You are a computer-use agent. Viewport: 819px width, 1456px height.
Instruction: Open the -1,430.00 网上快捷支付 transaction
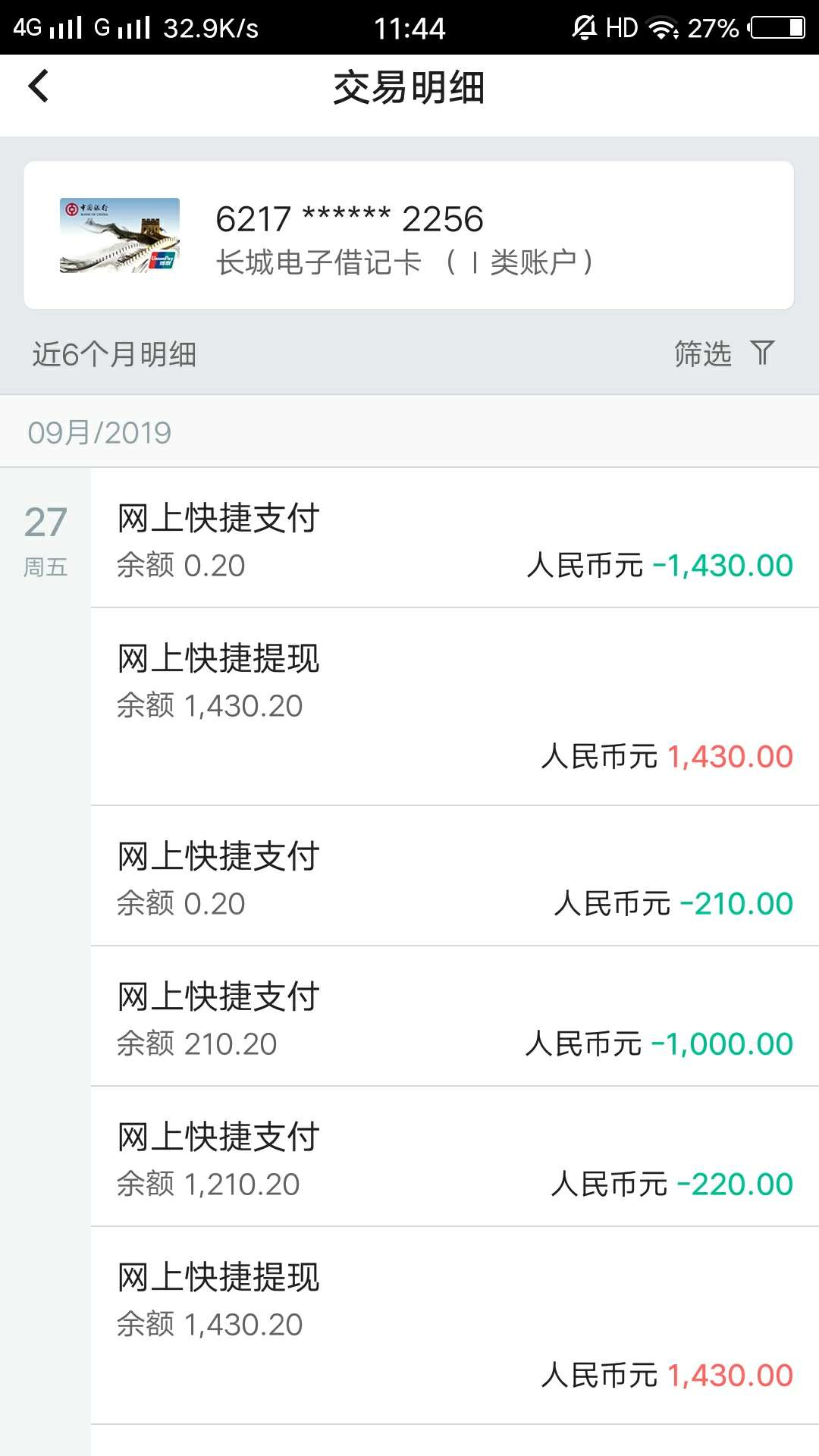(x=454, y=538)
